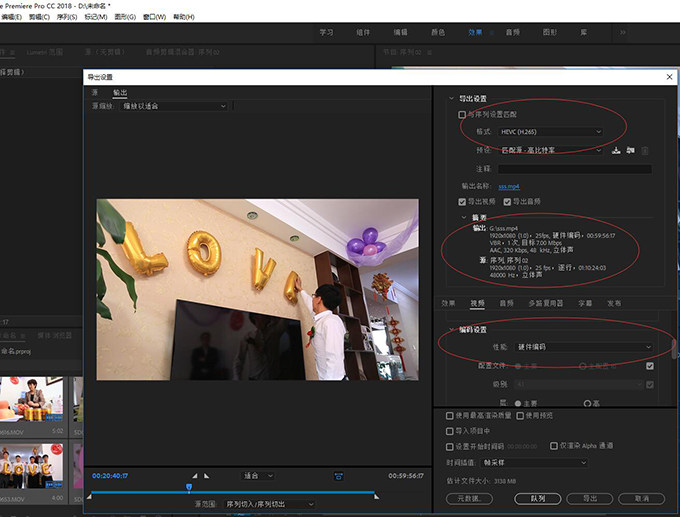Click the settings panel vertical scrollbar
The image size is (680, 517).
(x=674, y=349)
